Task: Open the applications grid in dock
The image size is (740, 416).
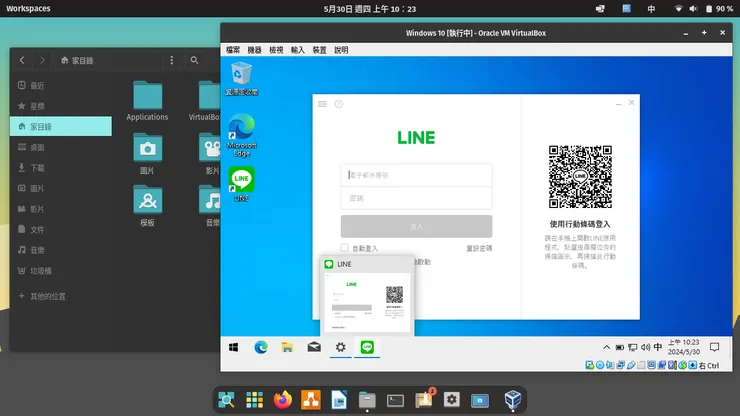Action: [254, 400]
